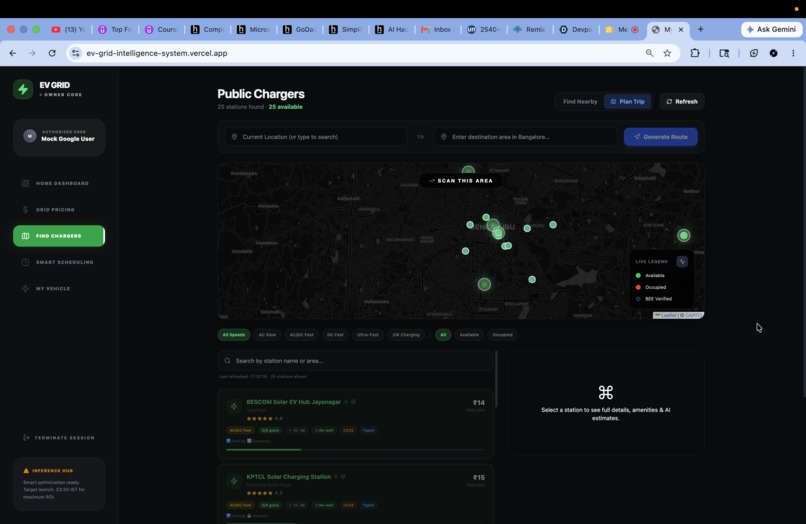This screenshot has width=806, height=524.
Task: Click the browser reload button
Action: click(x=52, y=53)
